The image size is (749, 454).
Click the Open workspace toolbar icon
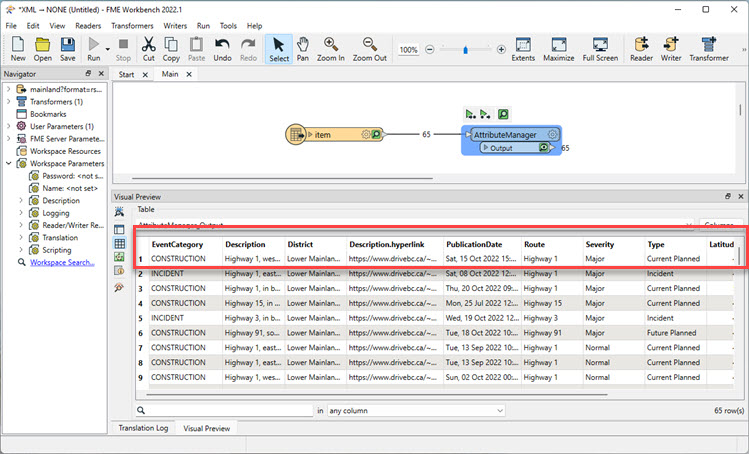click(x=43, y=49)
